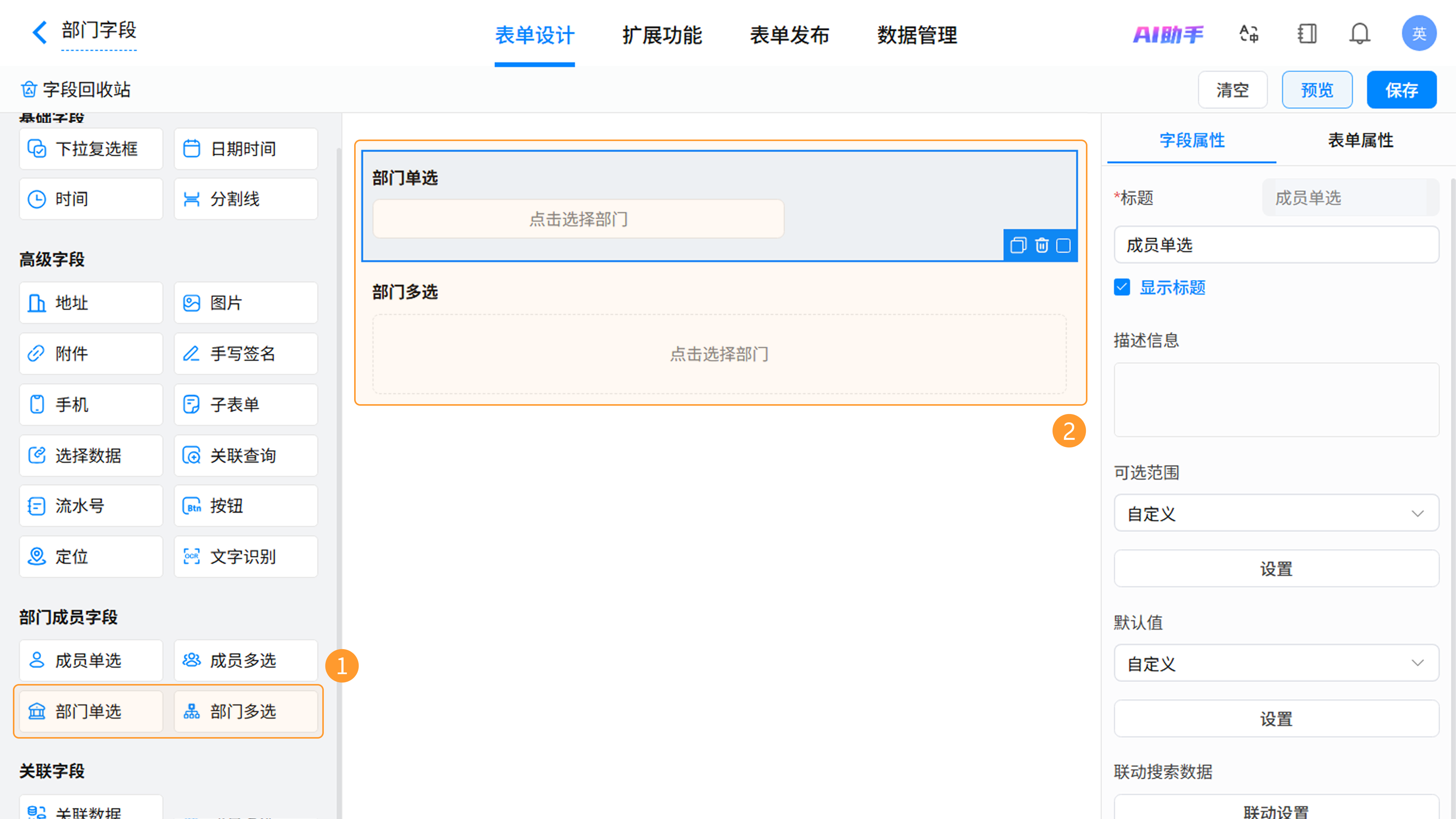Click the 保存 button

[1401, 90]
